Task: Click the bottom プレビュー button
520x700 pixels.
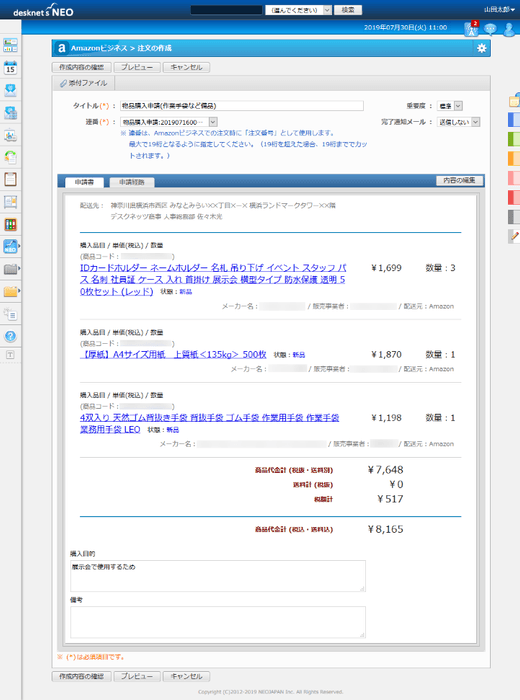Action: coord(137,676)
